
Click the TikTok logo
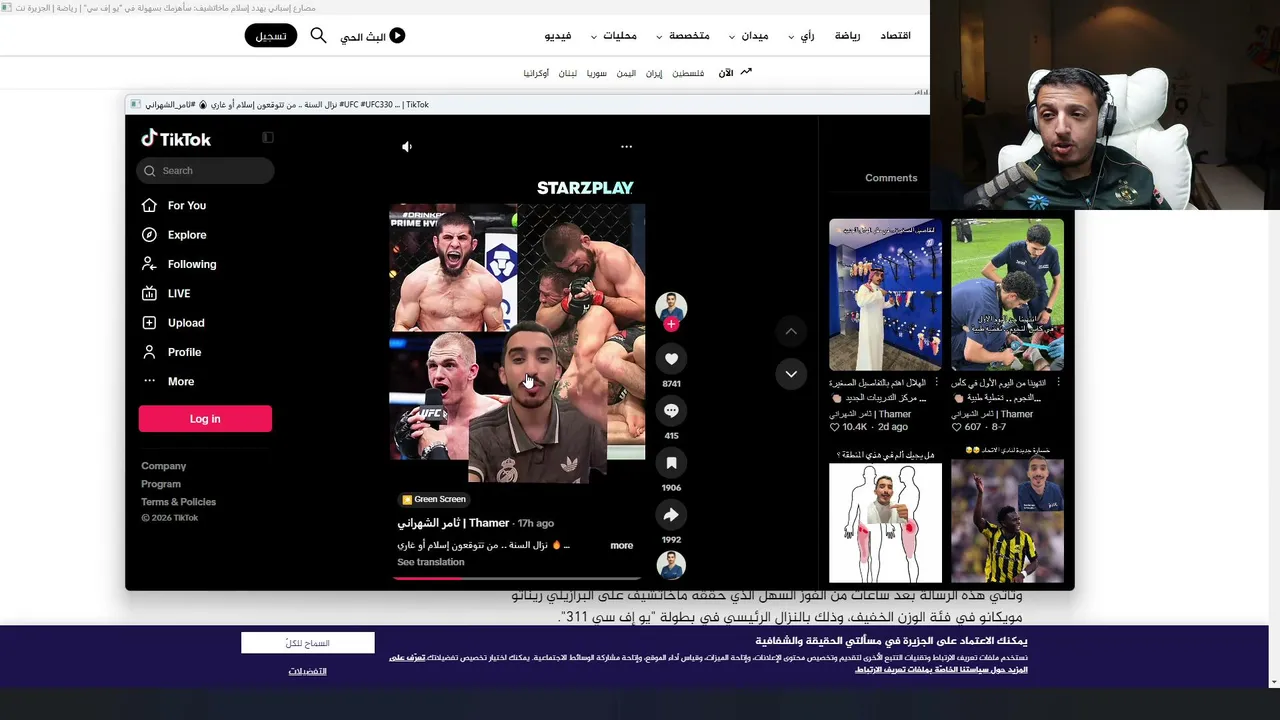pyautogui.click(x=176, y=139)
